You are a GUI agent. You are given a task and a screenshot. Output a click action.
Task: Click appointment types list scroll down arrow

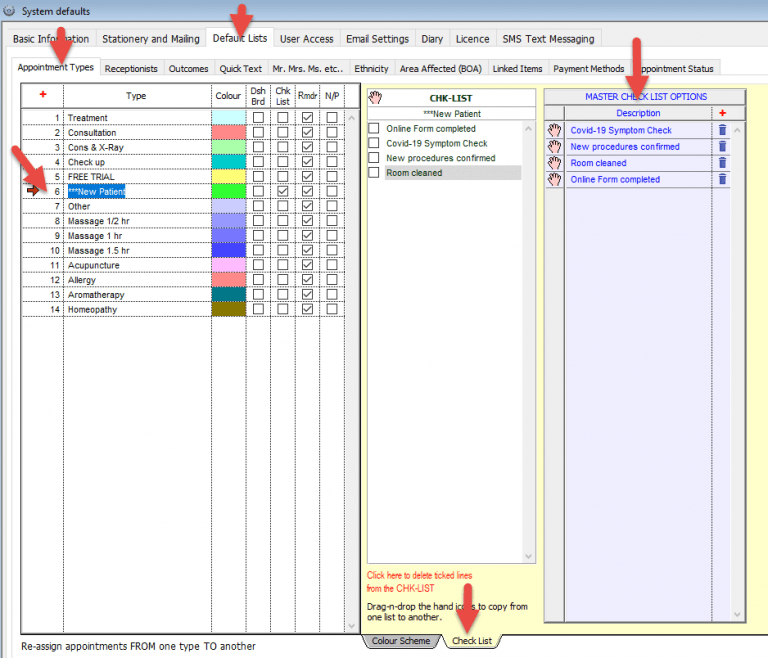351,626
